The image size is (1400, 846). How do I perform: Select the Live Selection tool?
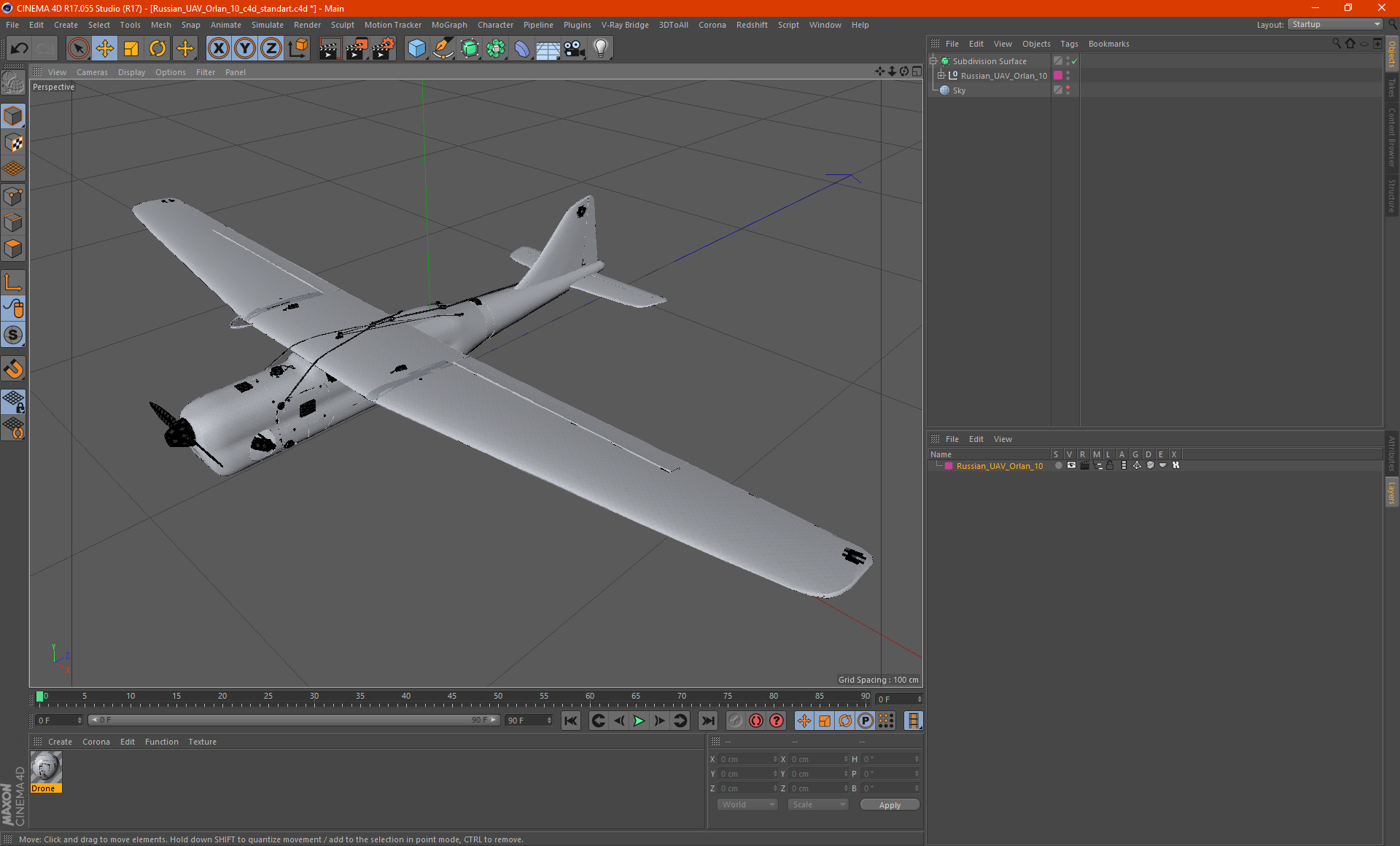coord(78,48)
